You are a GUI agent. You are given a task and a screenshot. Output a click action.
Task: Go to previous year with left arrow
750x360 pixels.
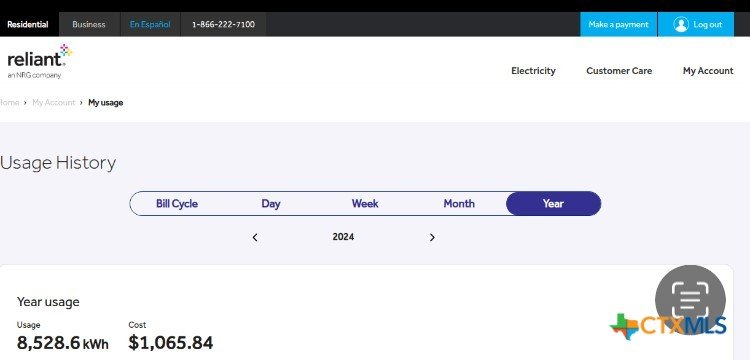coord(255,237)
